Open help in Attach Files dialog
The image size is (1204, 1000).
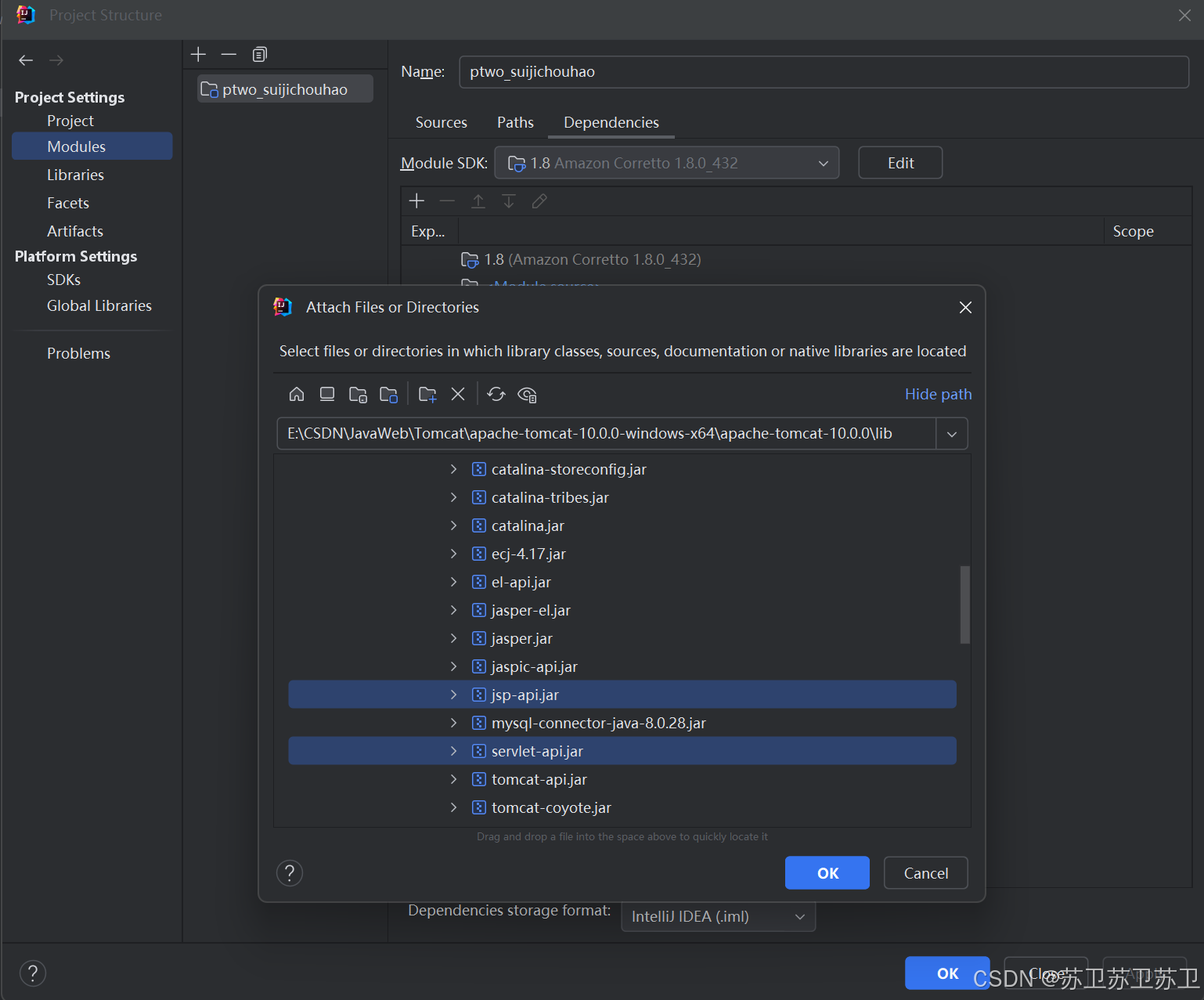290,872
